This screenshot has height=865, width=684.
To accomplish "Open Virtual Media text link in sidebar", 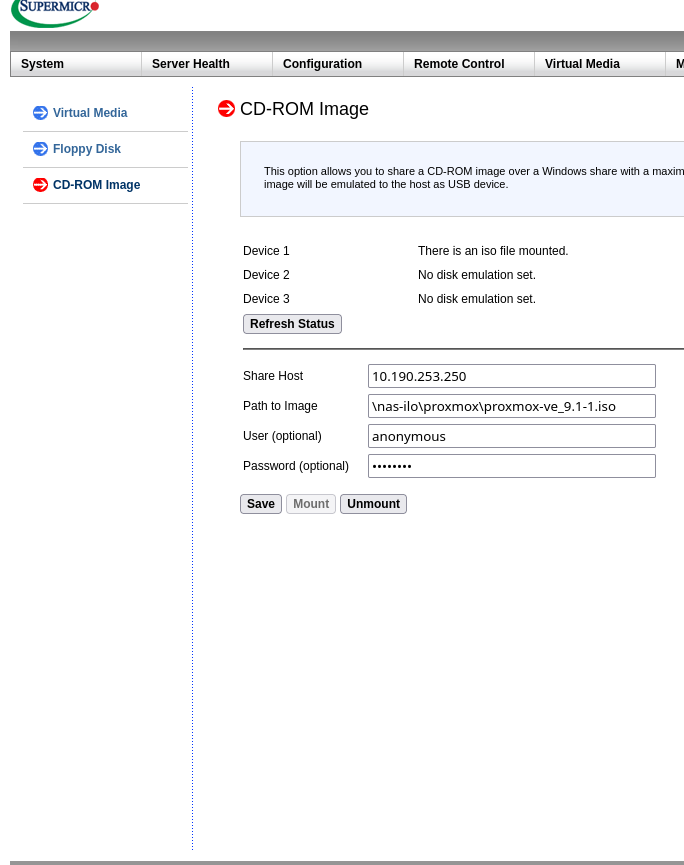I will click(x=90, y=113).
